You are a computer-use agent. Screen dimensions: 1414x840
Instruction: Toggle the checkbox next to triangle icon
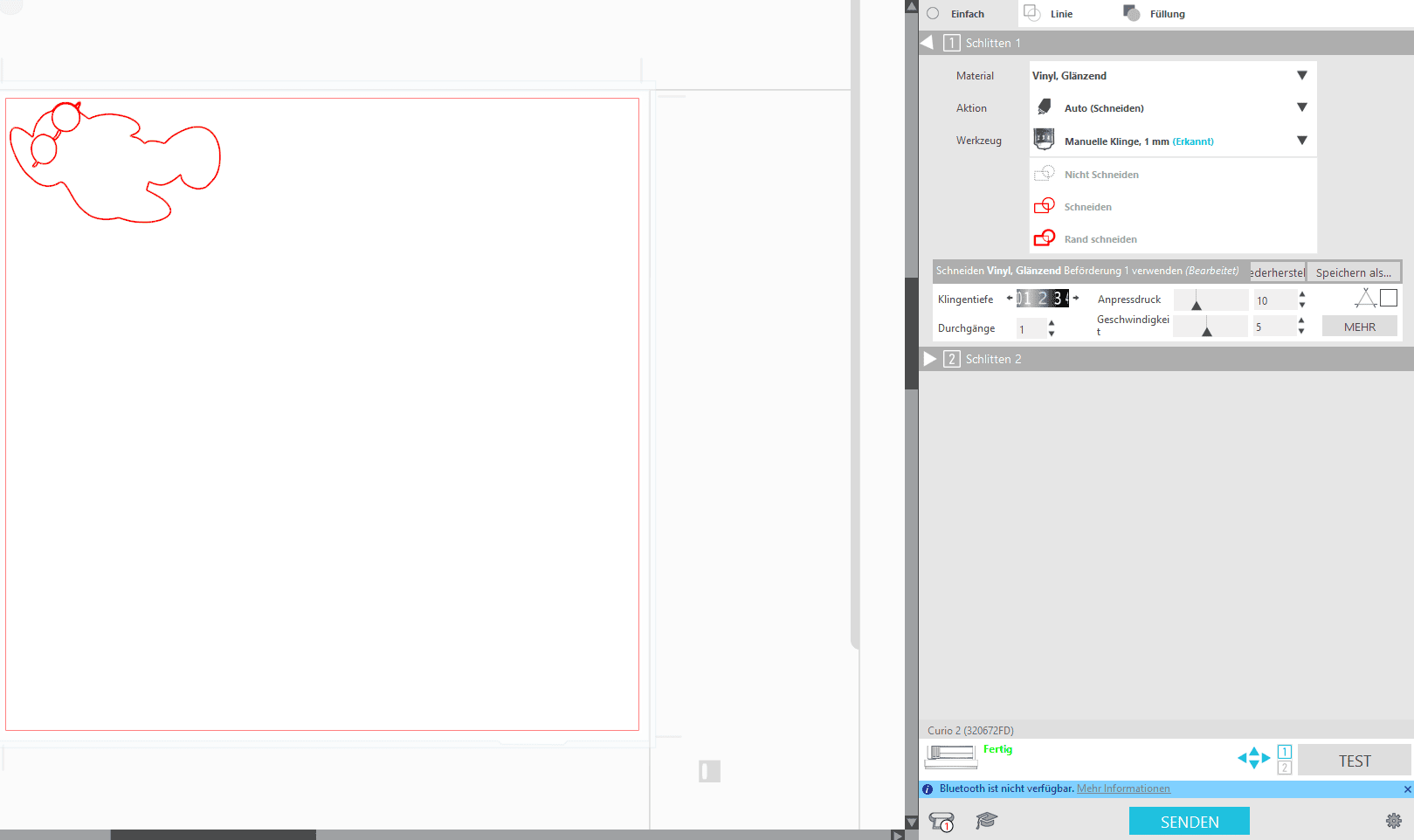[x=1389, y=298]
